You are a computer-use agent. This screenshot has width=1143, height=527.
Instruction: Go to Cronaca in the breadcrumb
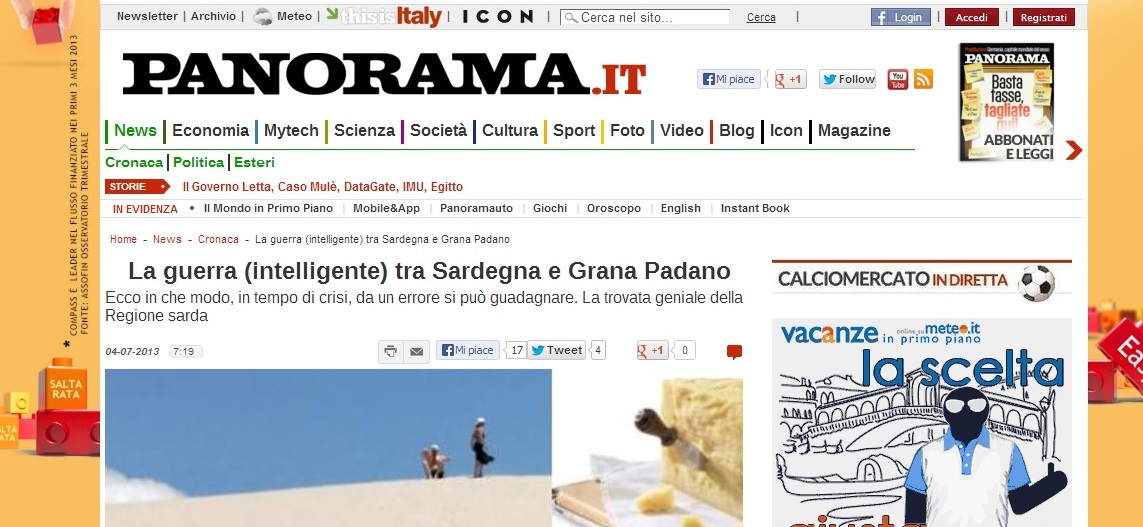218,239
